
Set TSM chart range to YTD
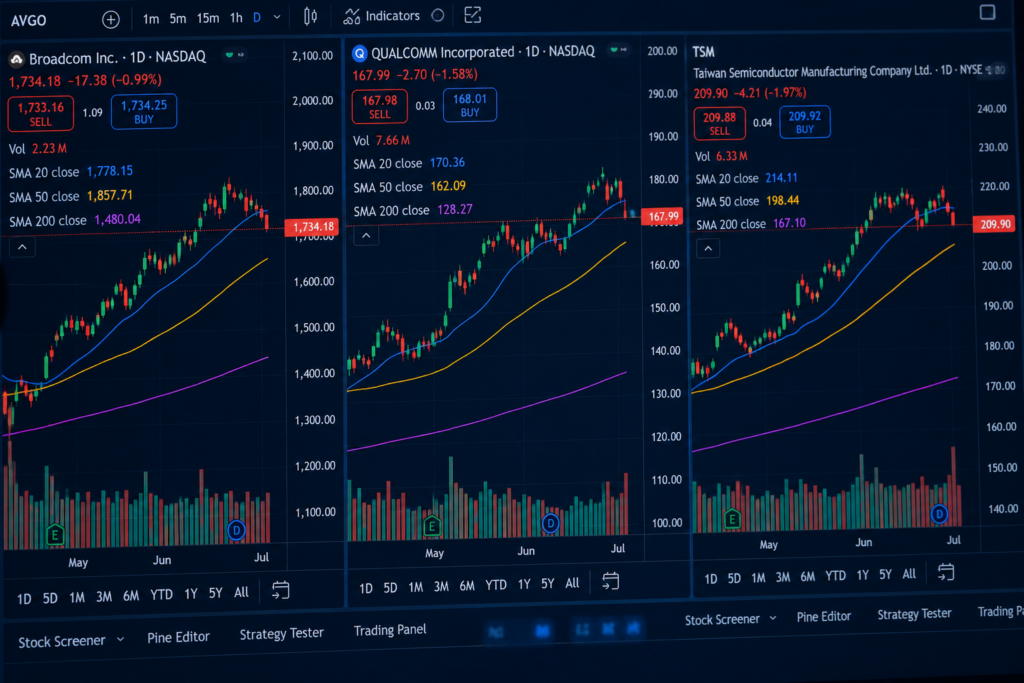(835, 576)
